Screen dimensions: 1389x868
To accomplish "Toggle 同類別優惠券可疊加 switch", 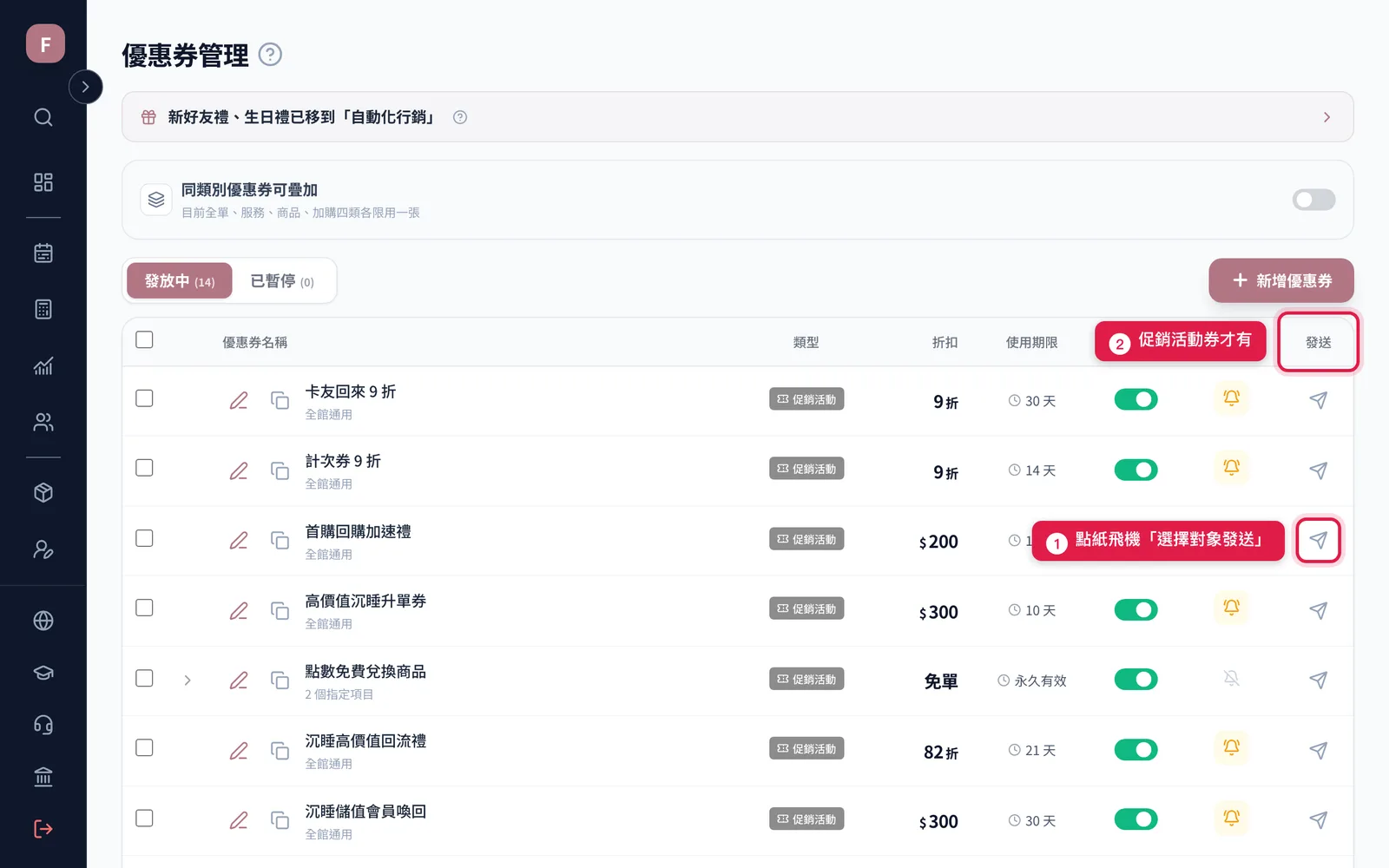I will pyautogui.click(x=1313, y=200).
